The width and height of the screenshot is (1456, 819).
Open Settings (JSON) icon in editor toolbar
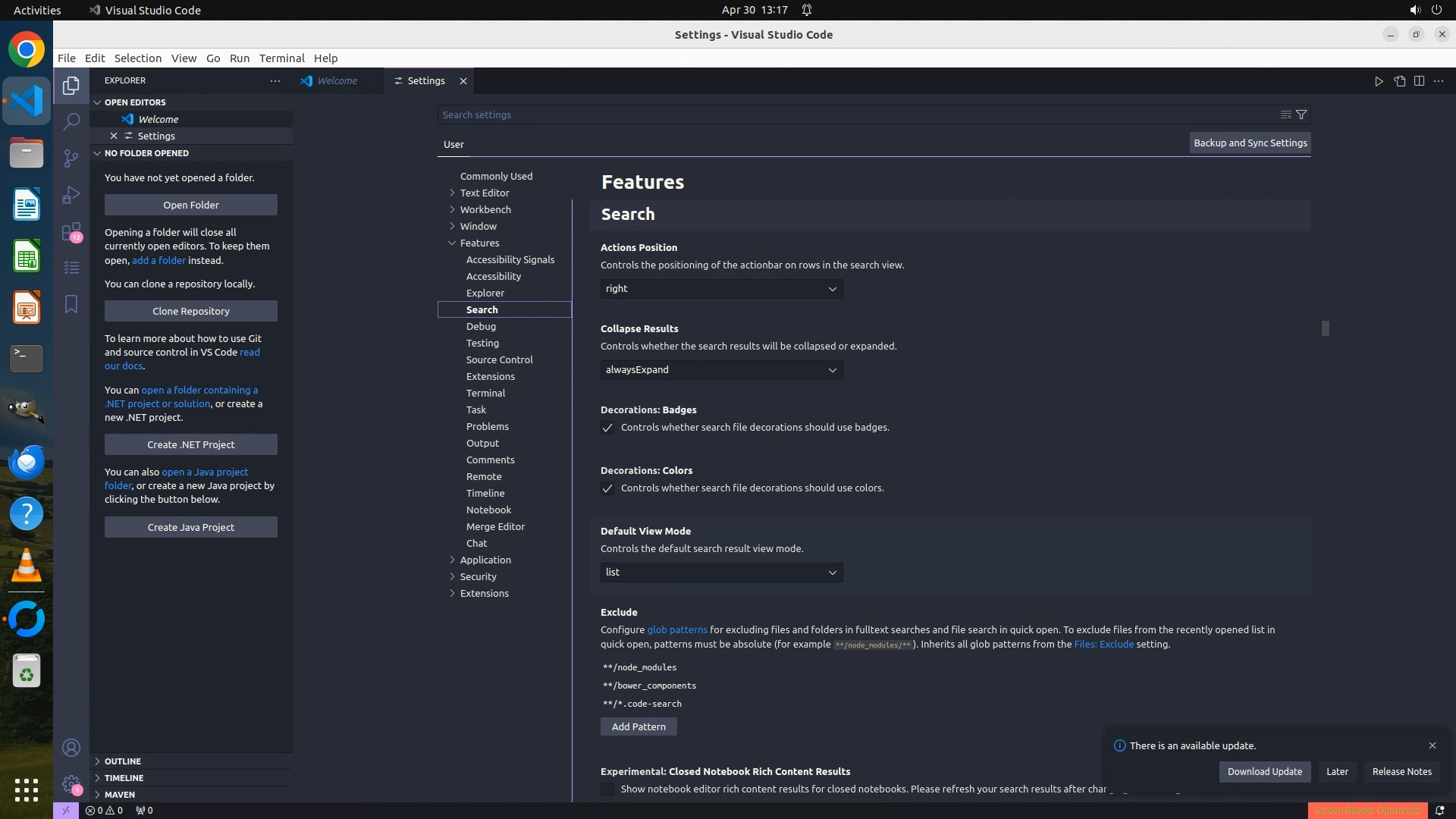point(1399,81)
